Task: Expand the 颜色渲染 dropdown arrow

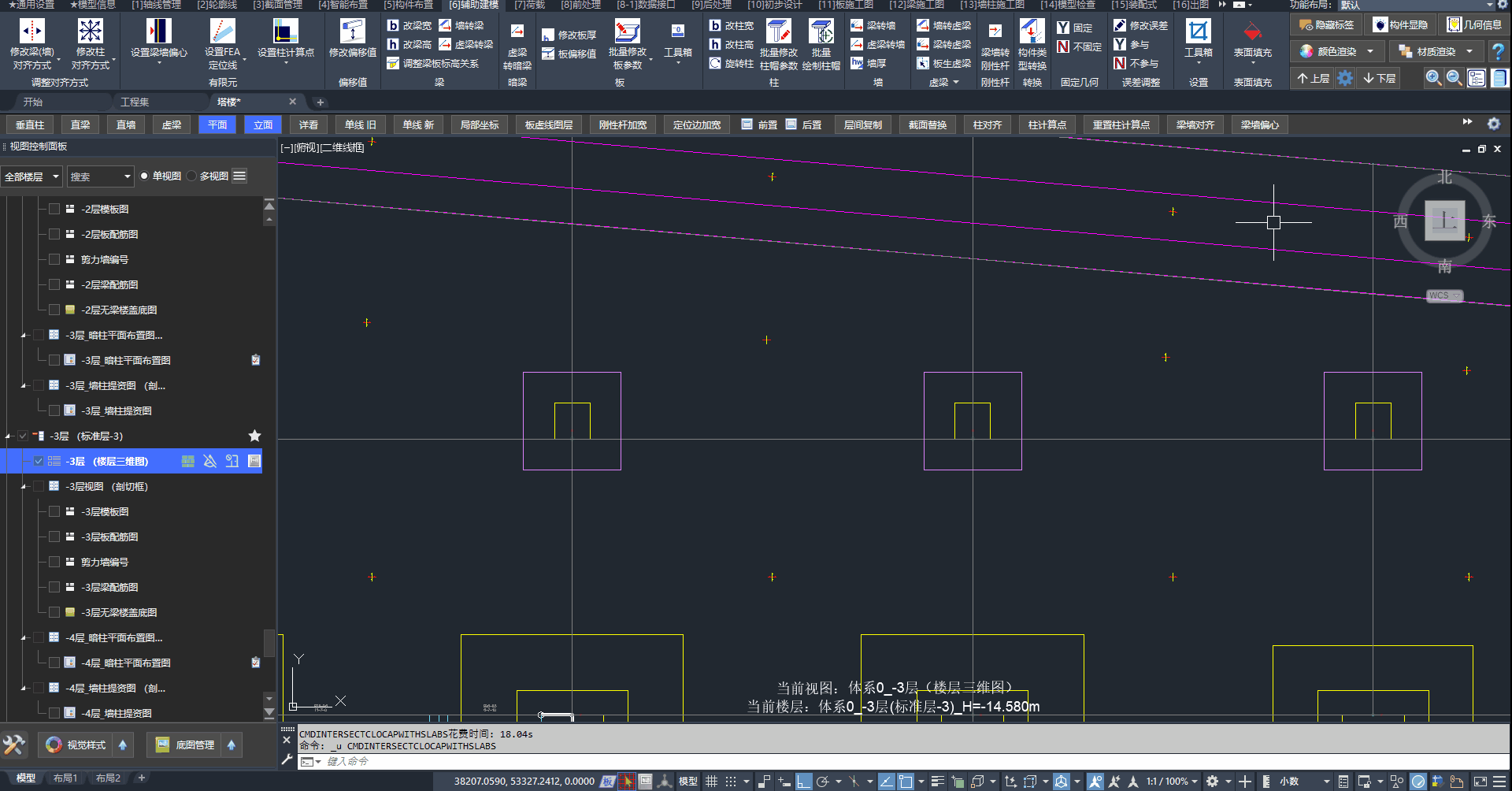Action: pos(1370,51)
